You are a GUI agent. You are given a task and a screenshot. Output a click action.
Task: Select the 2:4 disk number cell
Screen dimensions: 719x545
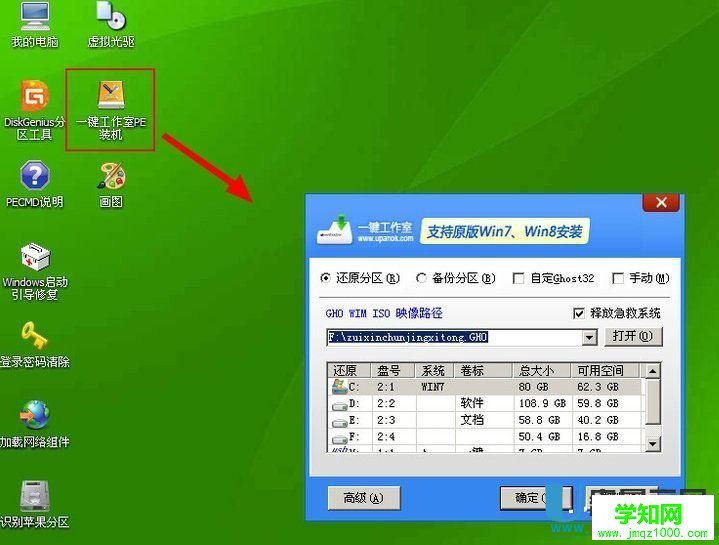tap(386, 437)
